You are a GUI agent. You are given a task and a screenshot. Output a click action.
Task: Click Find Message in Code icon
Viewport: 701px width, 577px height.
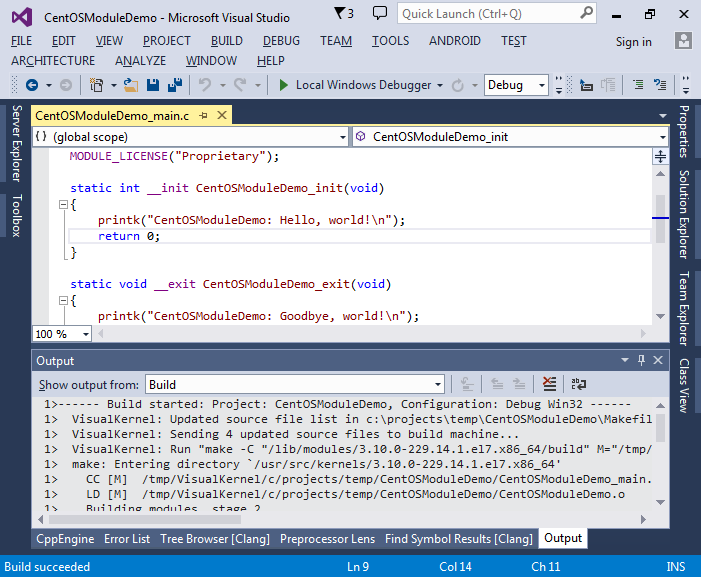click(467, 384)
